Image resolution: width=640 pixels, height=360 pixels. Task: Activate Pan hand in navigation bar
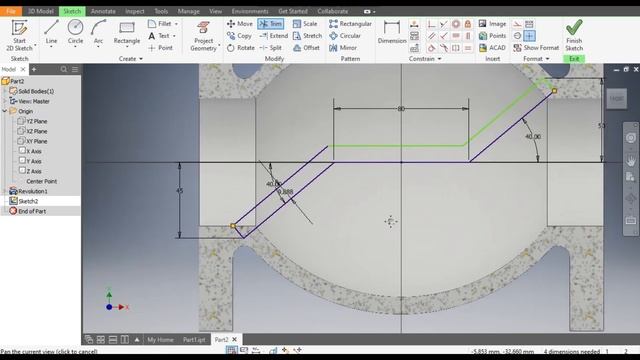(631, 160)
